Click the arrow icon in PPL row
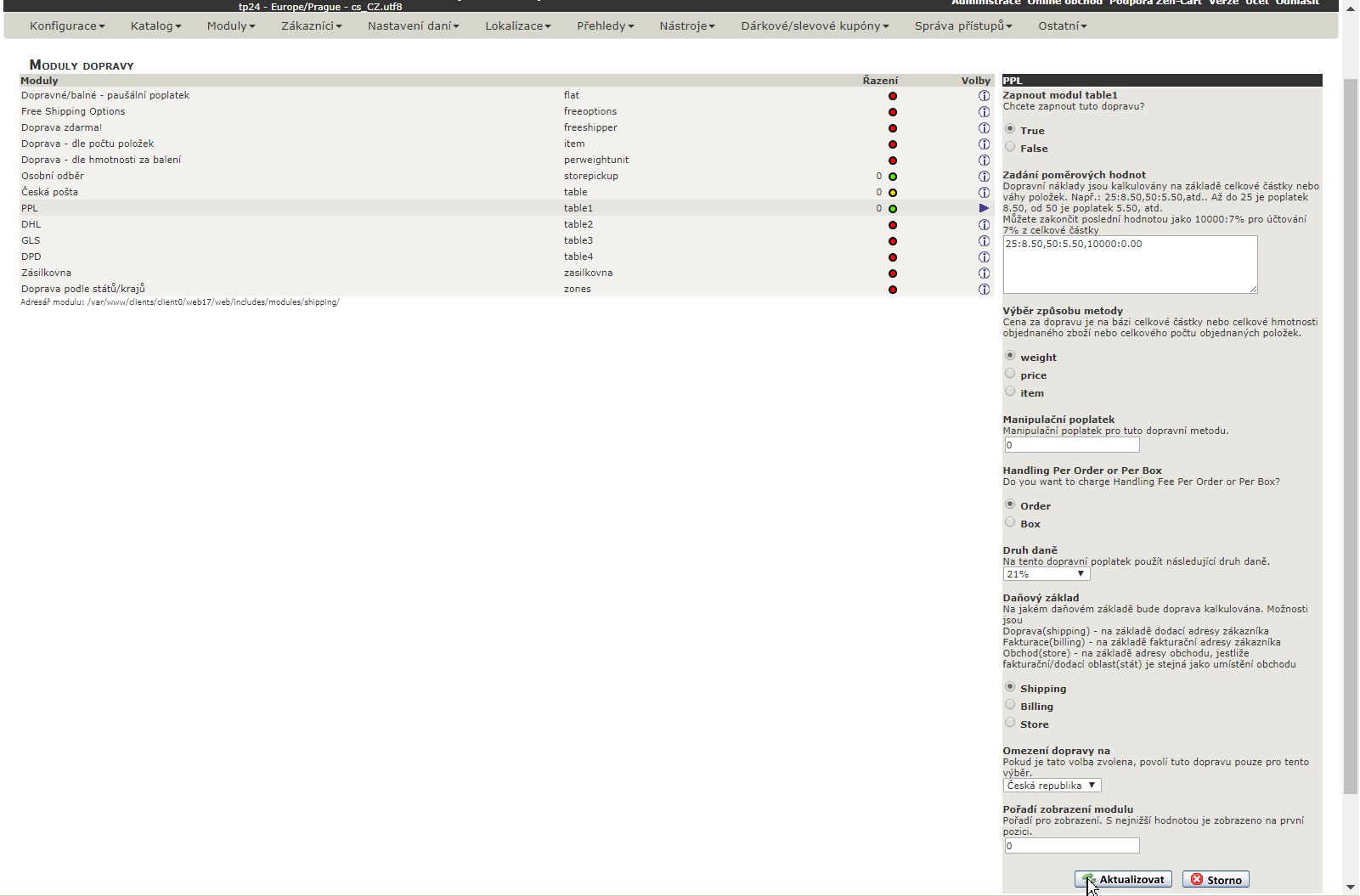 point(984,208)
